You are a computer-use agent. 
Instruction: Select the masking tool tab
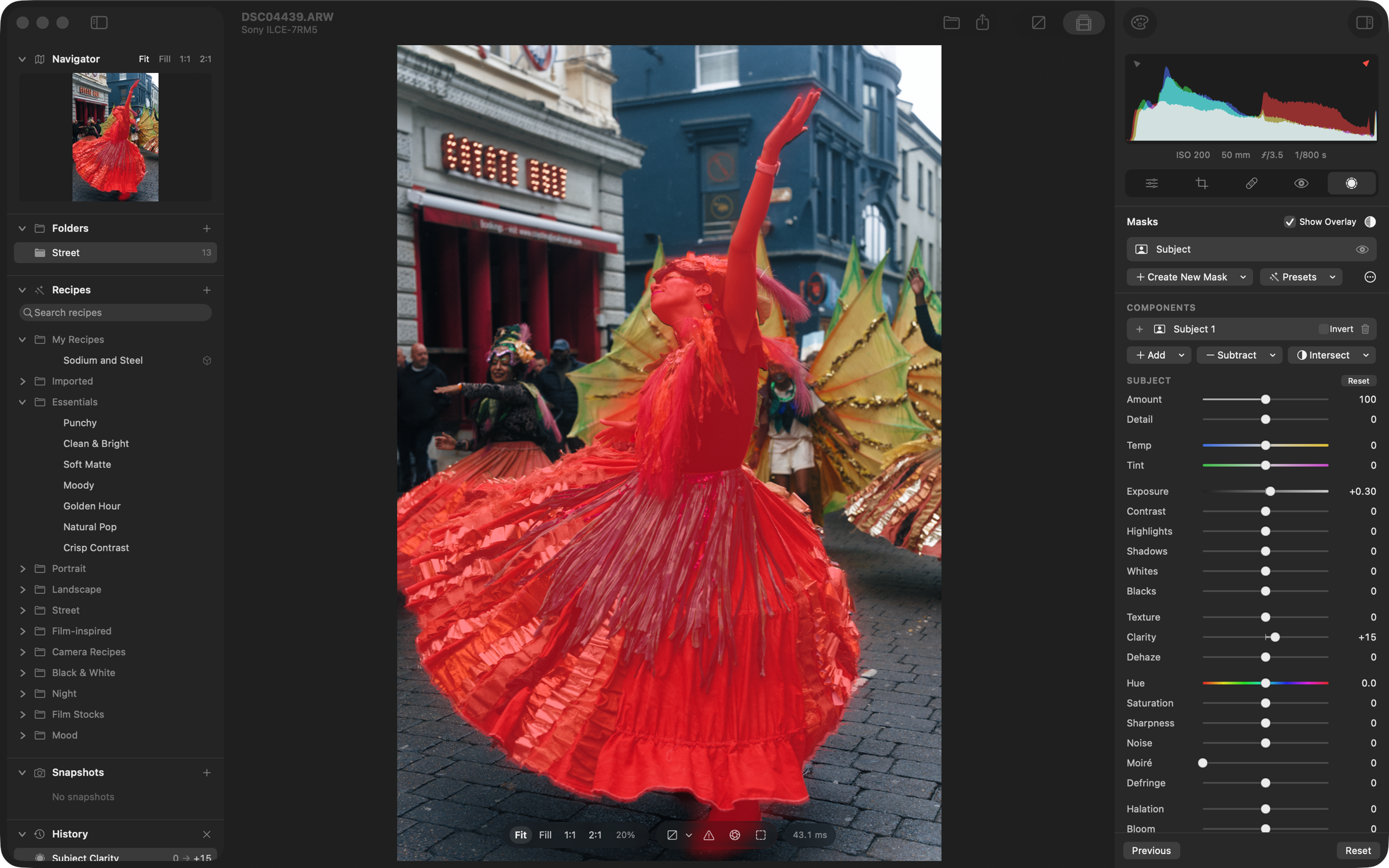pyautogui.click(x=1351, y=183)
